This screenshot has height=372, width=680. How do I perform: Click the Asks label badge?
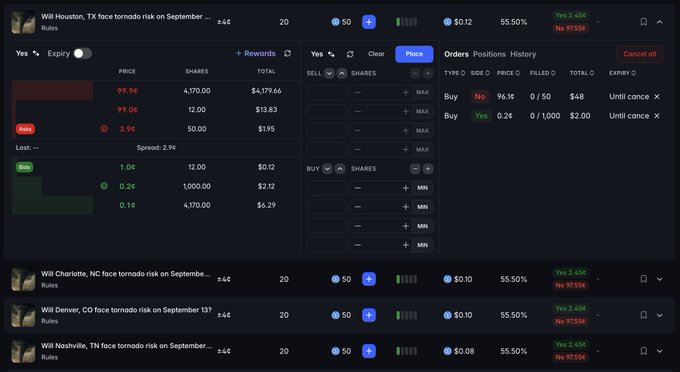click(25, 129)
